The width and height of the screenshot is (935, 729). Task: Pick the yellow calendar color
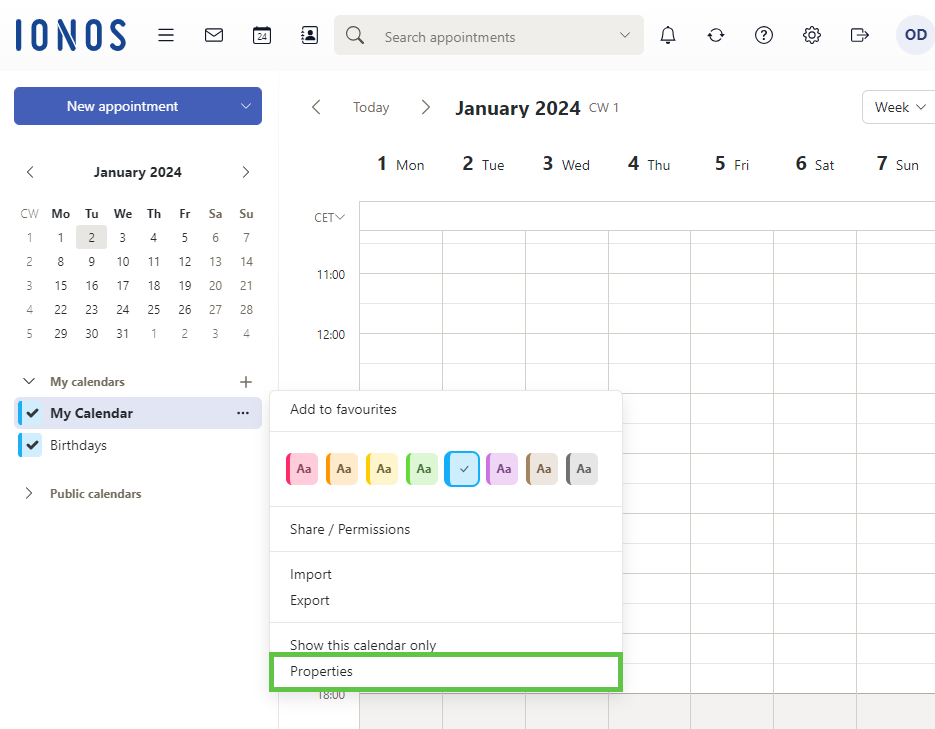coord(382,469)
